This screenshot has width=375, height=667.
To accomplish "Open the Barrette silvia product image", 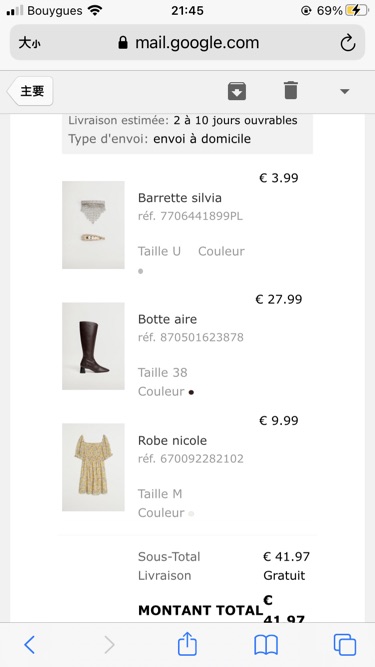I will 93,225.
